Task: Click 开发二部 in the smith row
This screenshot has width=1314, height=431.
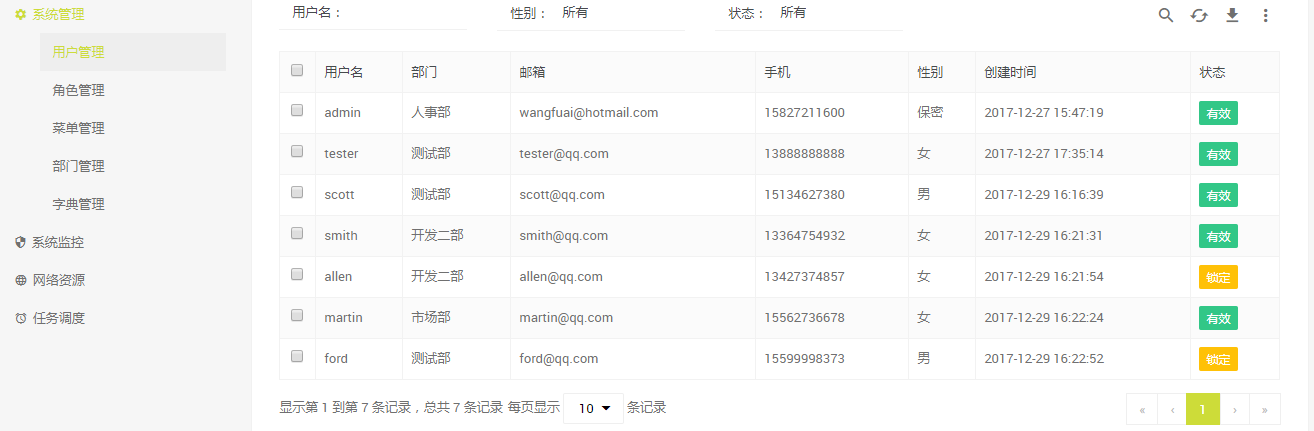Action: (437, 236)
